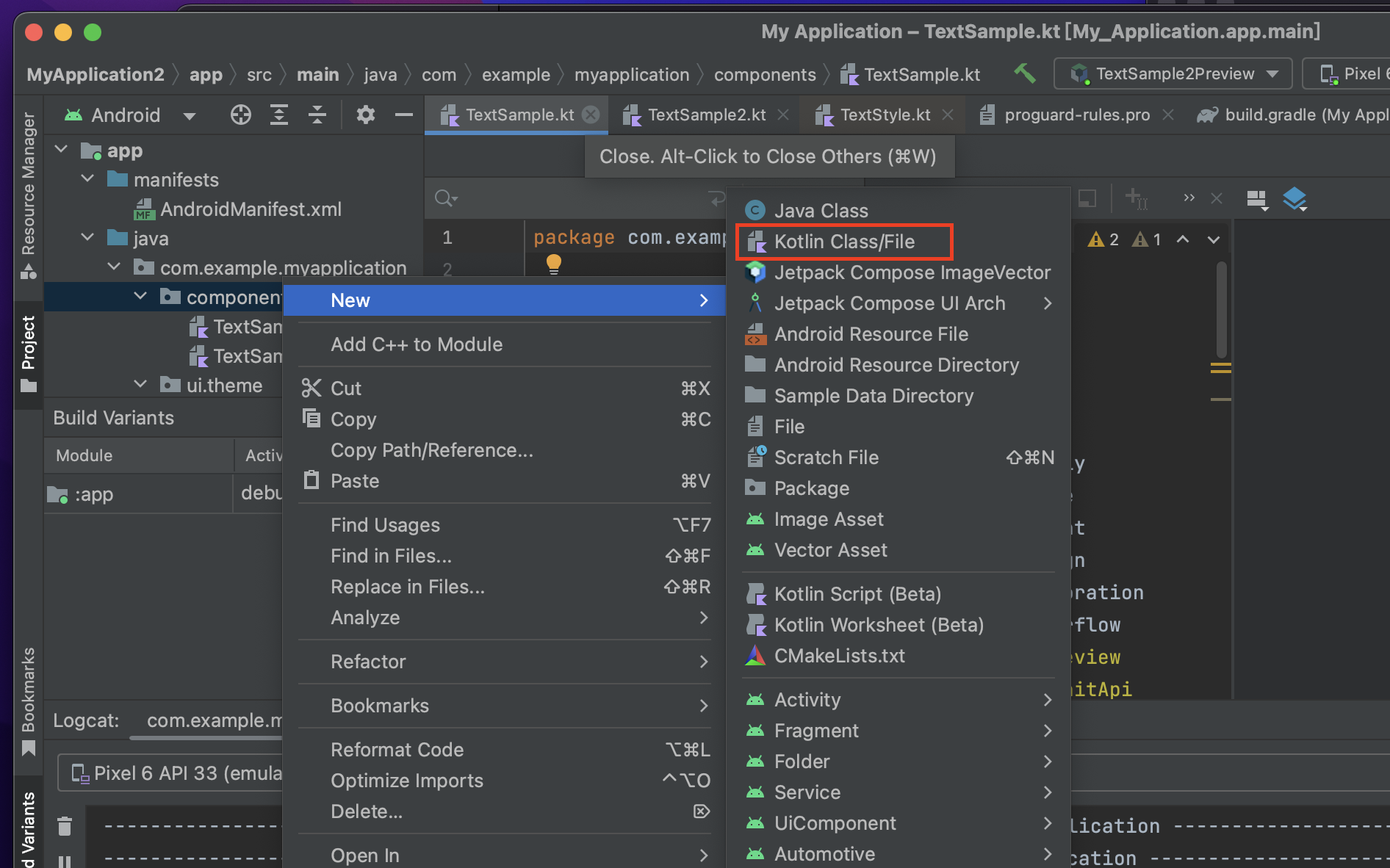
Task: Click the split layout icon near top right
Action: pos(1258,199)
